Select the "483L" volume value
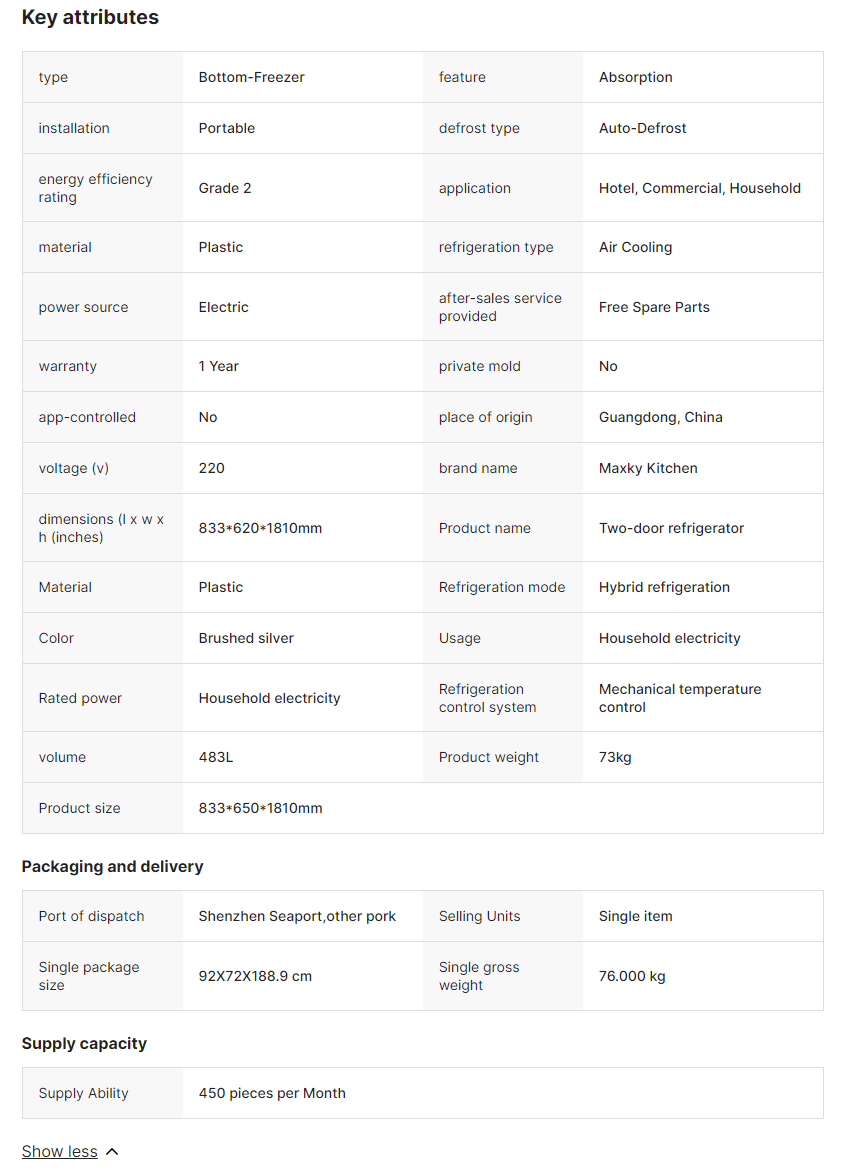 pos(215,757)
